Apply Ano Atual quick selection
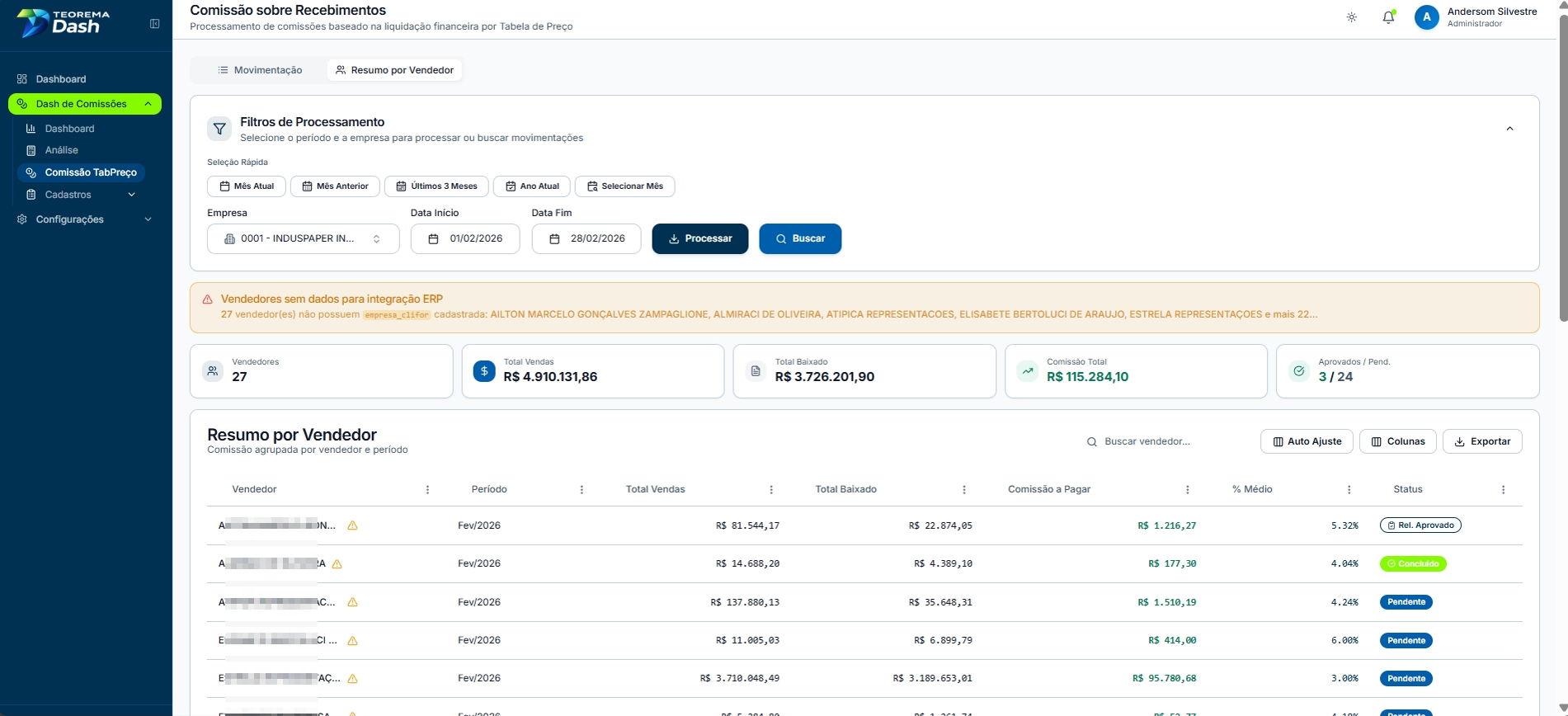 pos(532,186)
